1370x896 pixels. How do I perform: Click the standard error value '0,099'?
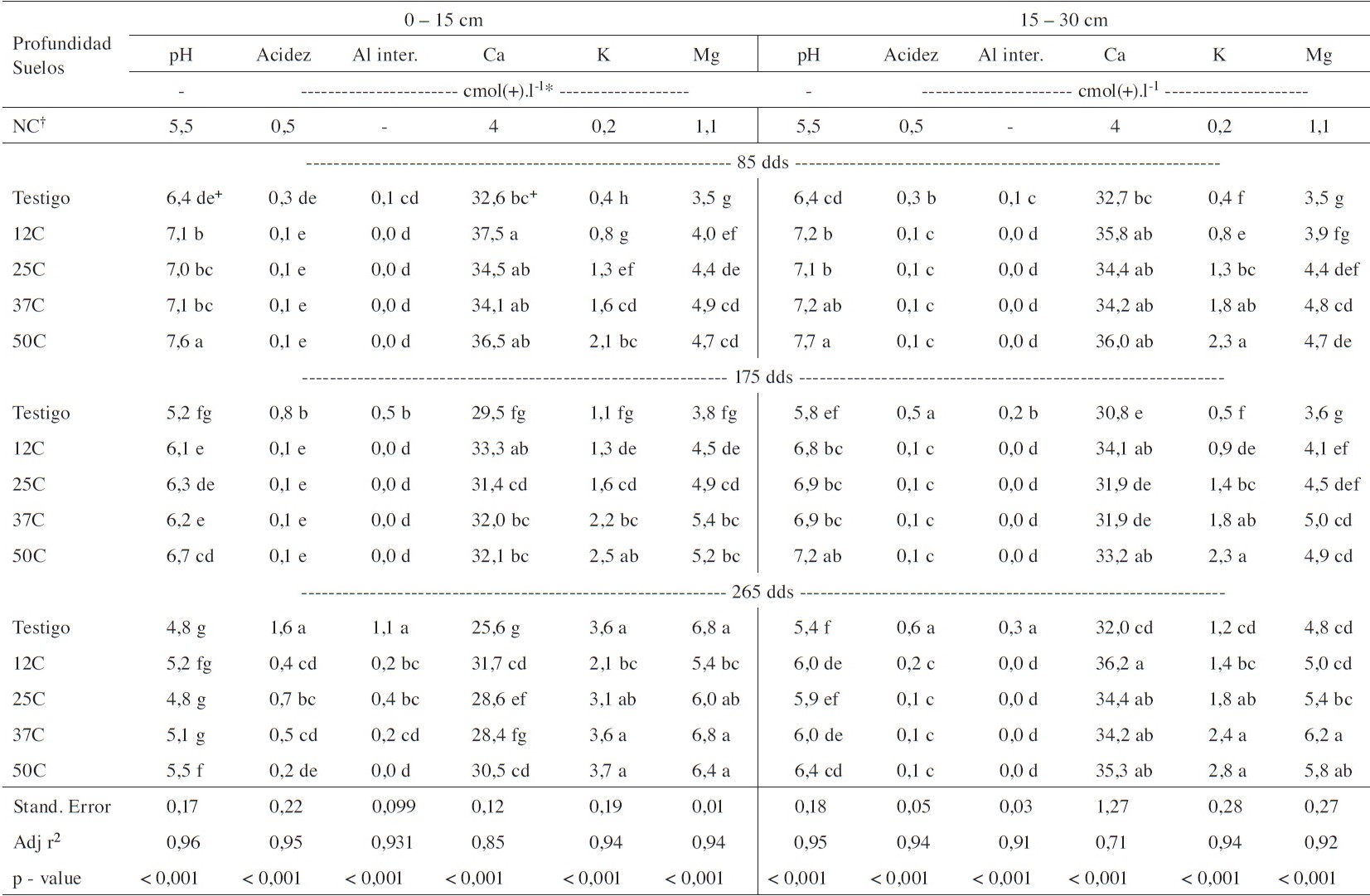[x=394, y=806]
